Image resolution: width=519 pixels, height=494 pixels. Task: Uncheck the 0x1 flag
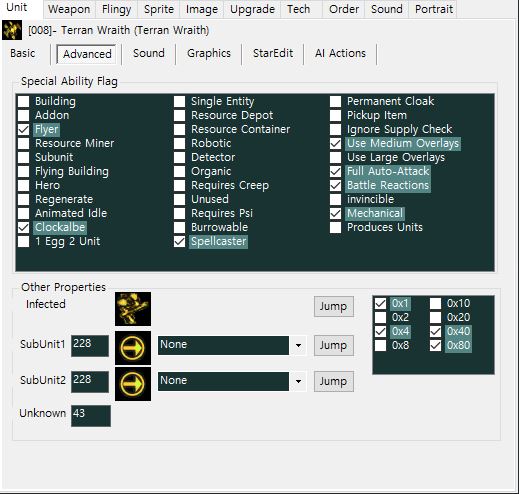381,304
